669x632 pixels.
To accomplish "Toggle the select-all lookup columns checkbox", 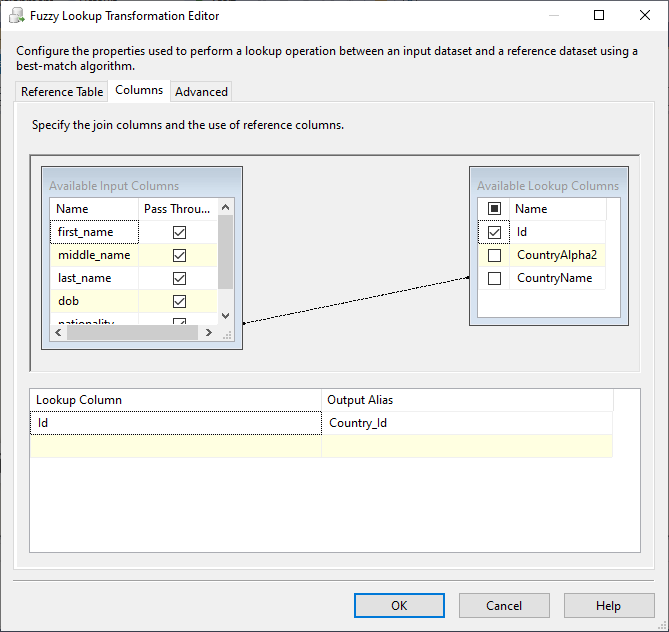I will coord(494,209).
